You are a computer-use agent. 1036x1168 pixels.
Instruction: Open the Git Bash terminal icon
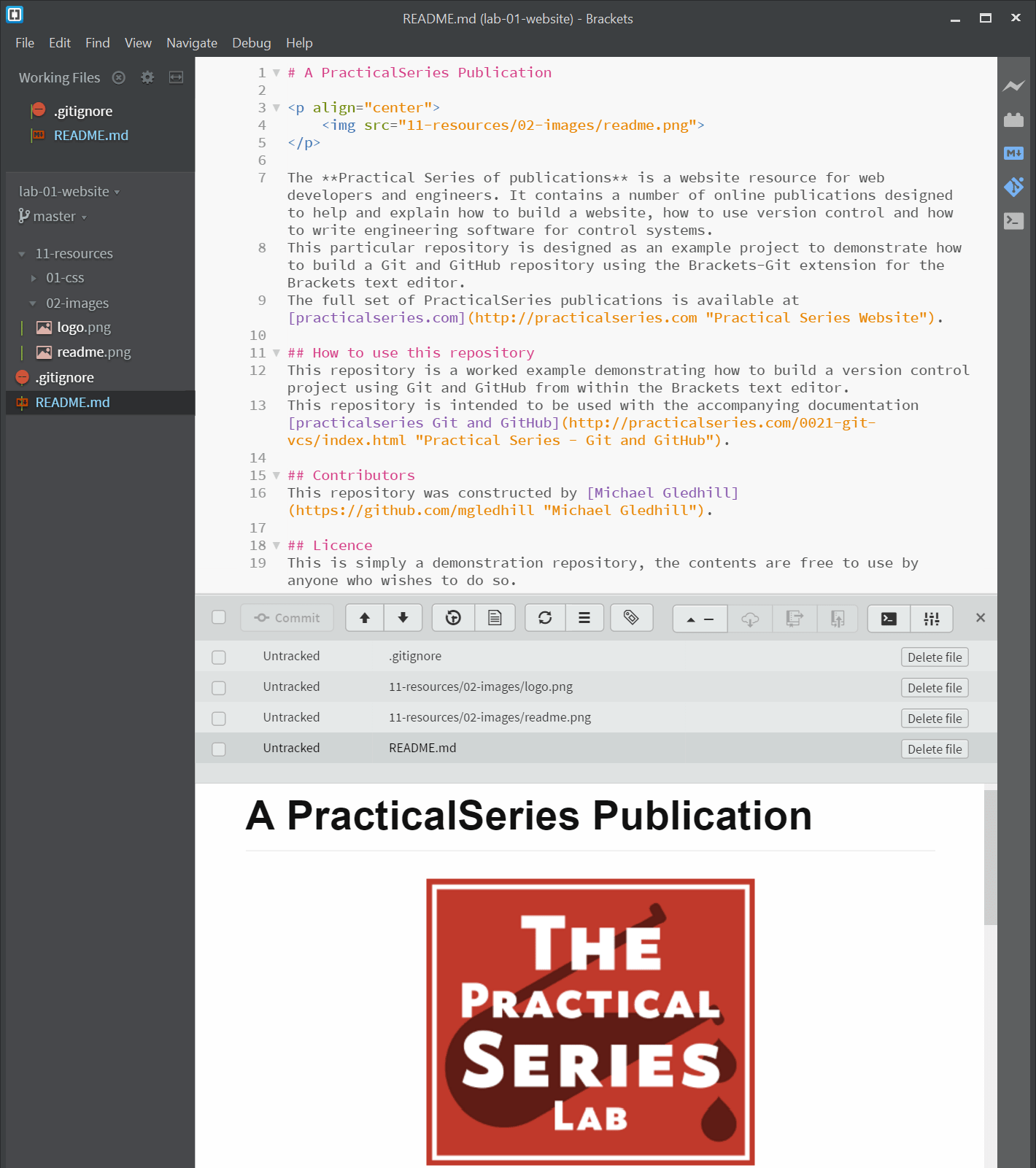[889, 619]
